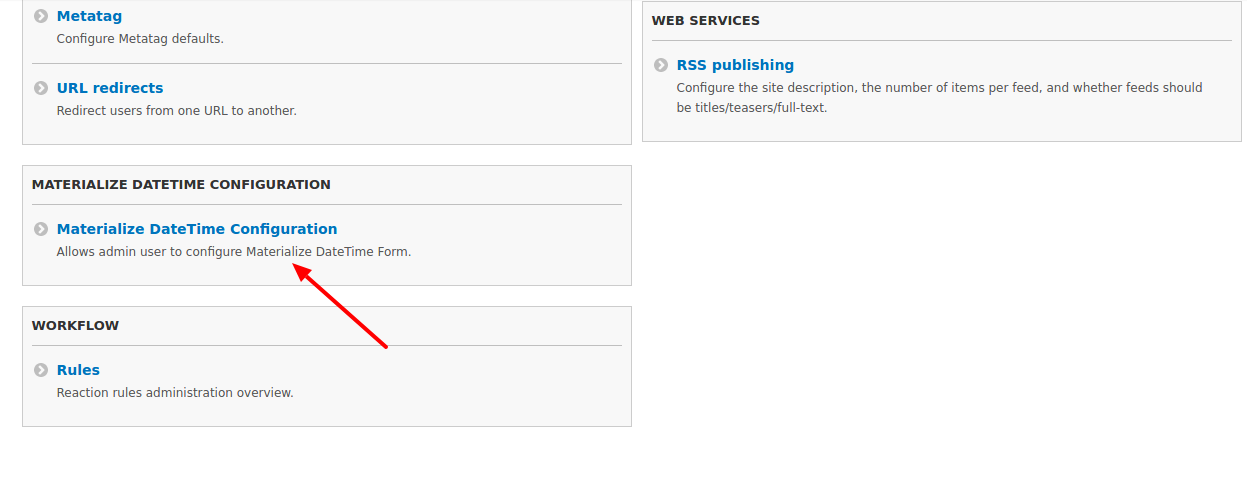Click arrow icon beside Materialize DateTime Configuration link
1247x477 pixels.
tap(41, 229)
